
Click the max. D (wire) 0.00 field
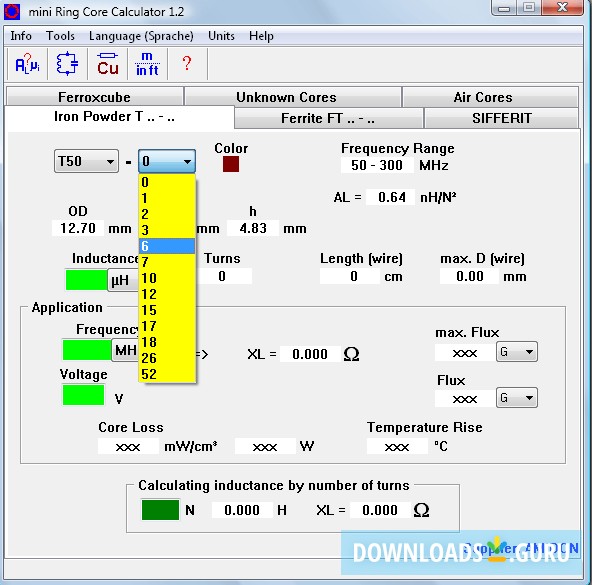click(469, 276)
